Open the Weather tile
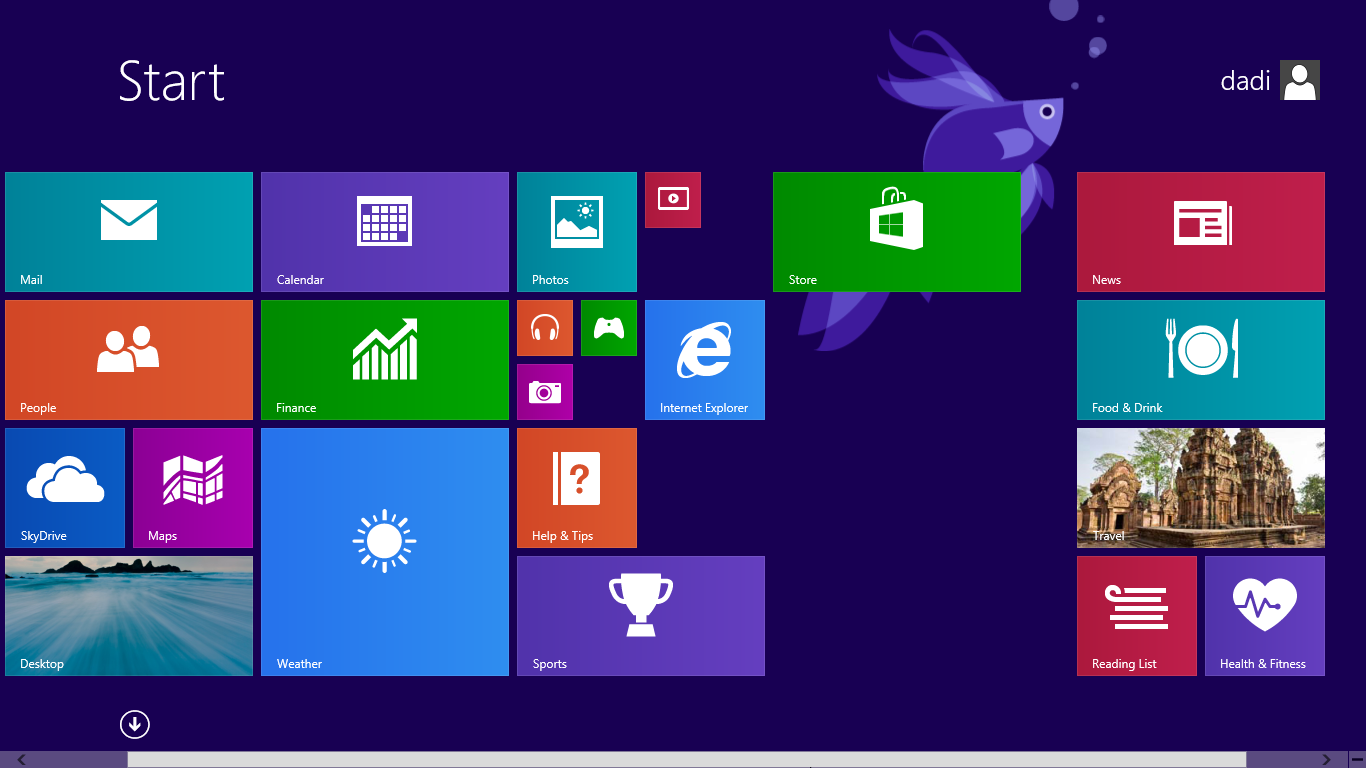Viewport: 1366px width, 768px height. [x=385, y=552]
